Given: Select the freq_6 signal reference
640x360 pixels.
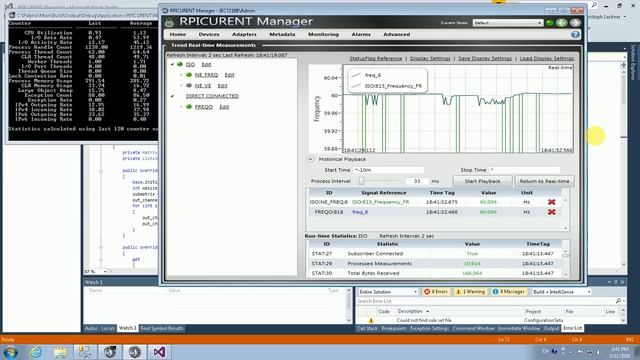Looking at the screenshot, I should (x=360, y=212).
